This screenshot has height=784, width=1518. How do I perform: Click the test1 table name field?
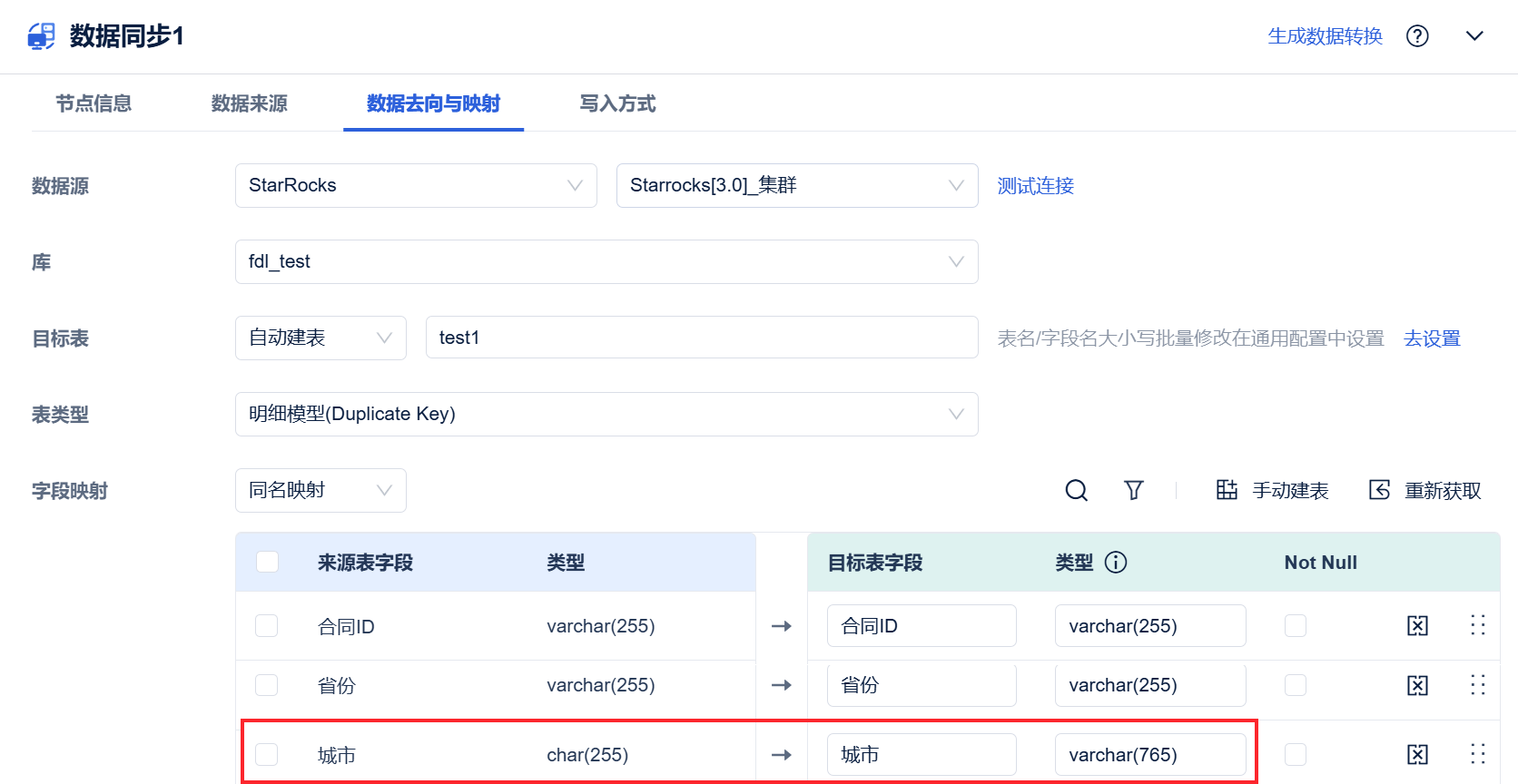pos(702,338)
